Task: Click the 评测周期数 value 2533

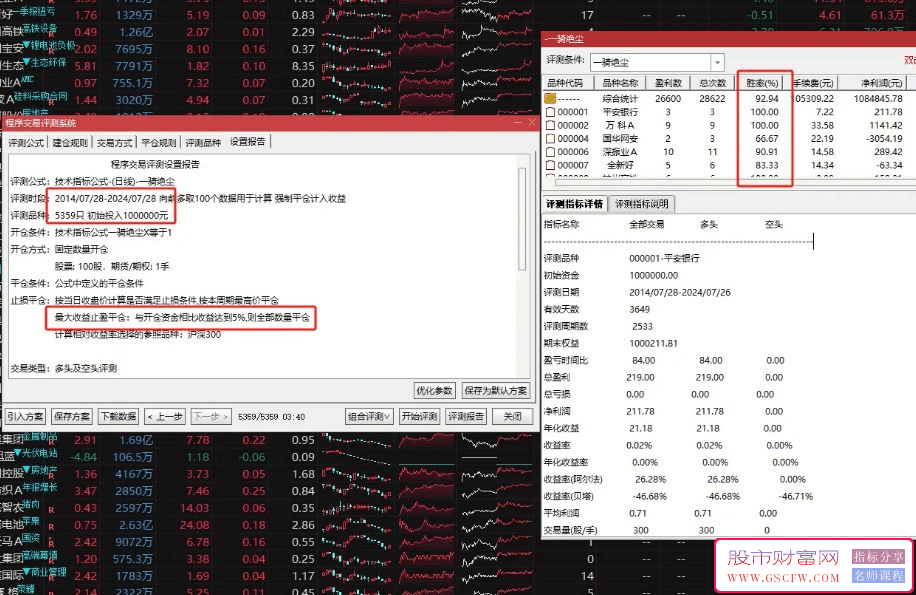Action: [643, 326]
